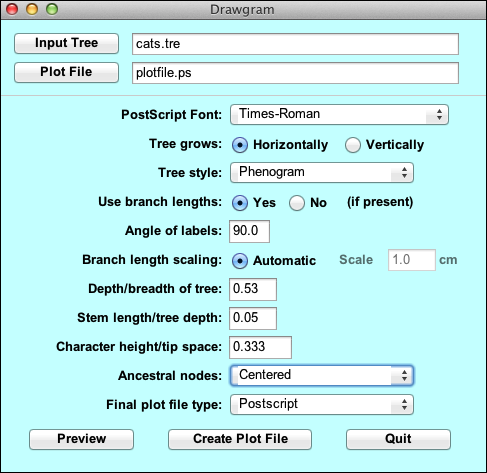Screen dimensions: 487x473
Task: Click the Depth/breadth of tree field
Action: [x=253, y=289]
